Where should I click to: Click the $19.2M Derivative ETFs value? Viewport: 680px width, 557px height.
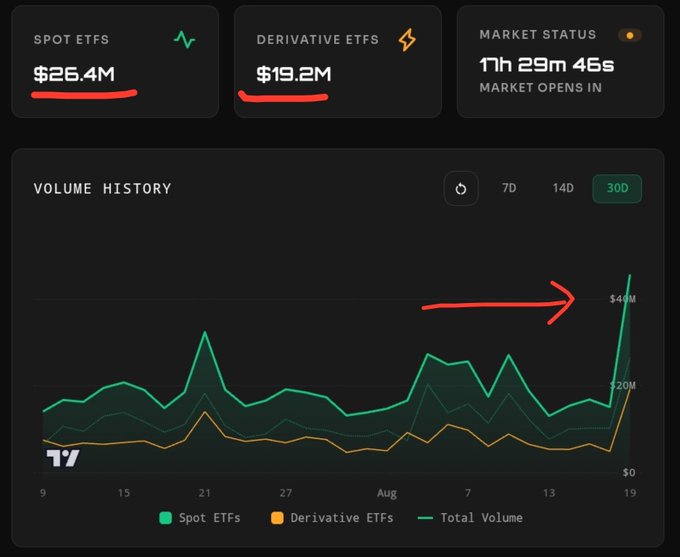coord(294,74)
